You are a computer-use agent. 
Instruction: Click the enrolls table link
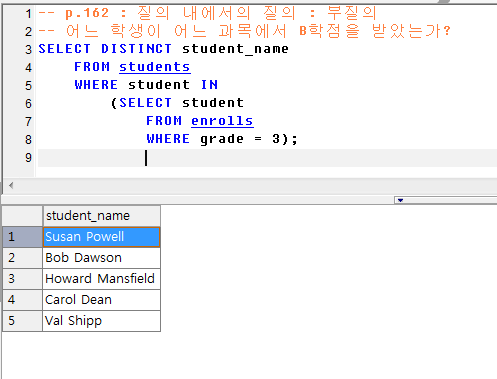222,121
